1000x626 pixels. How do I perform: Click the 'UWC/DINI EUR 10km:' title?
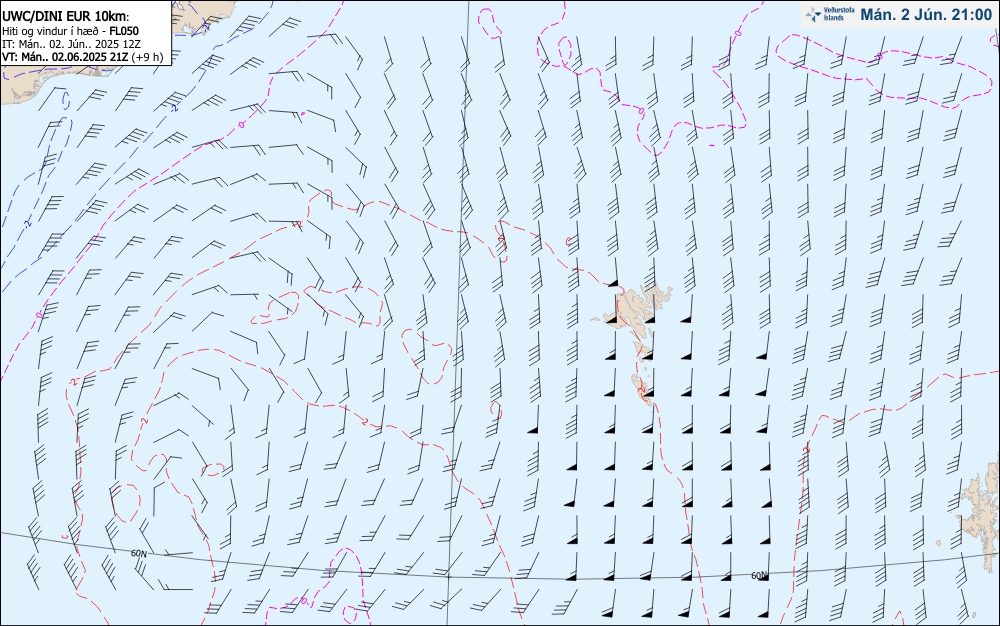(x=65, y=17)
